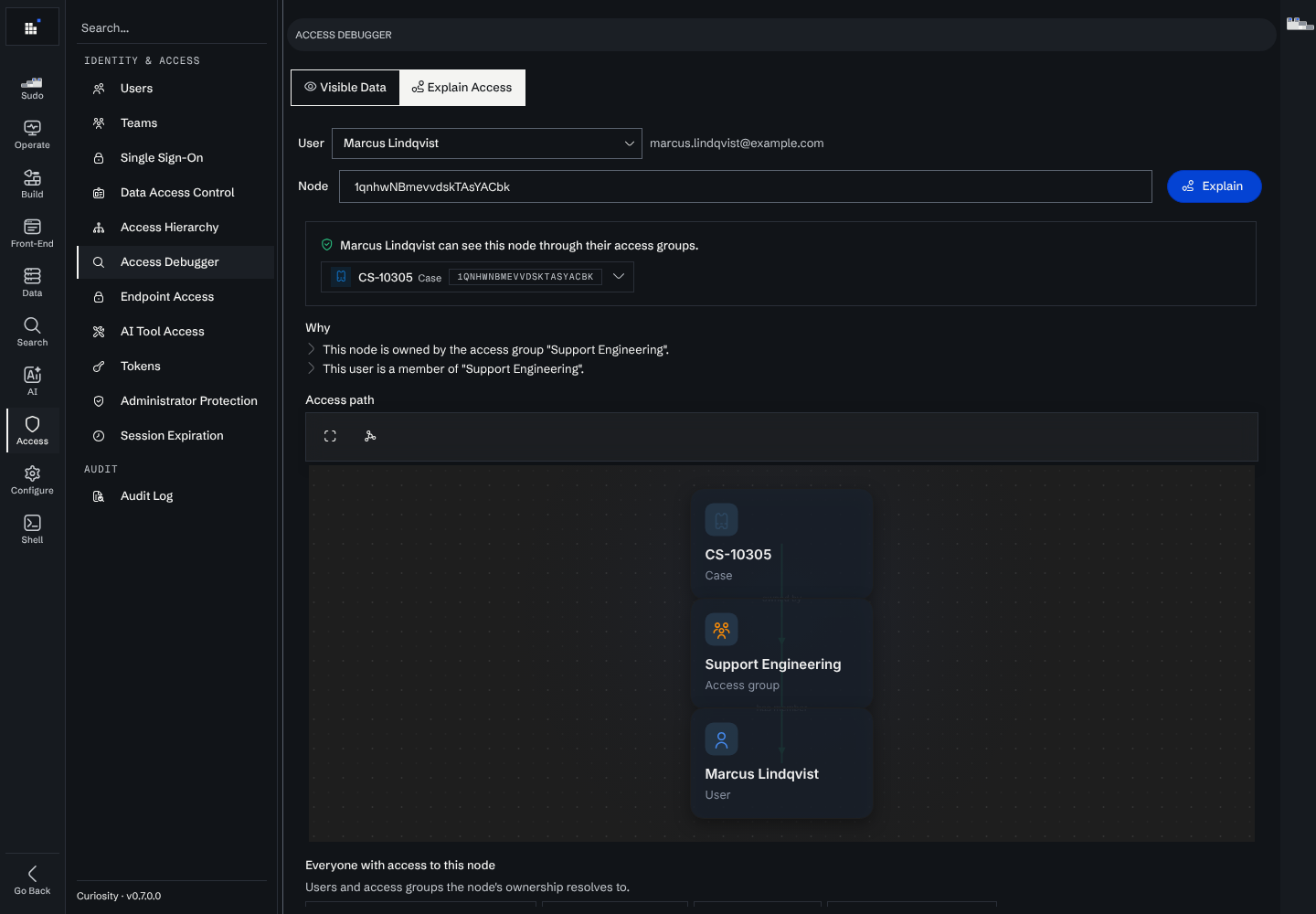Screen dimensions: 1316x914
Task: Go to Single Sign-On settings
Action: click(x=175, y=158)
